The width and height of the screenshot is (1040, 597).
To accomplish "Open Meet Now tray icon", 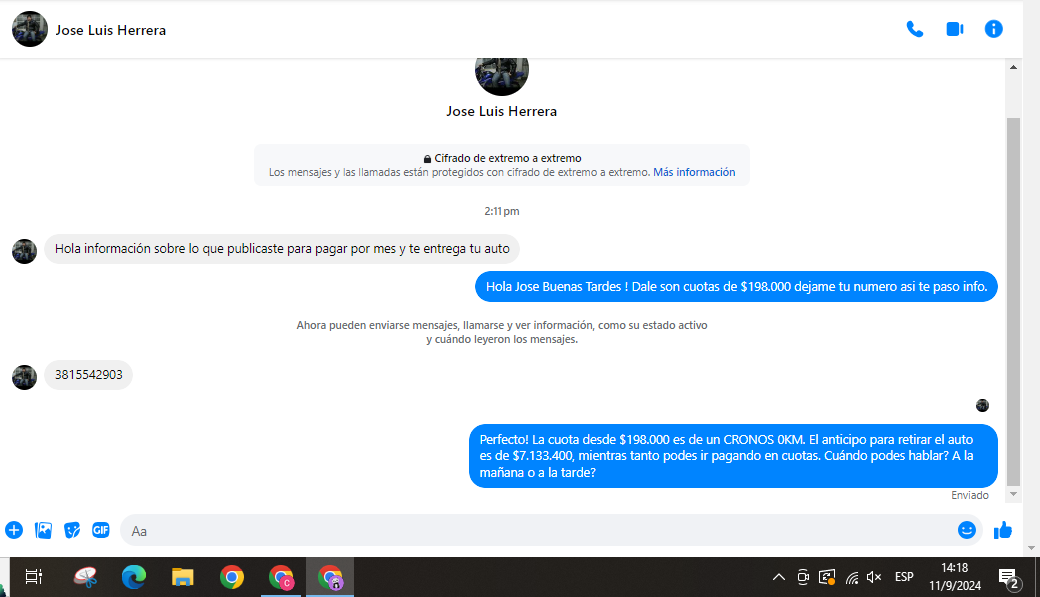I will pos(803,577).
